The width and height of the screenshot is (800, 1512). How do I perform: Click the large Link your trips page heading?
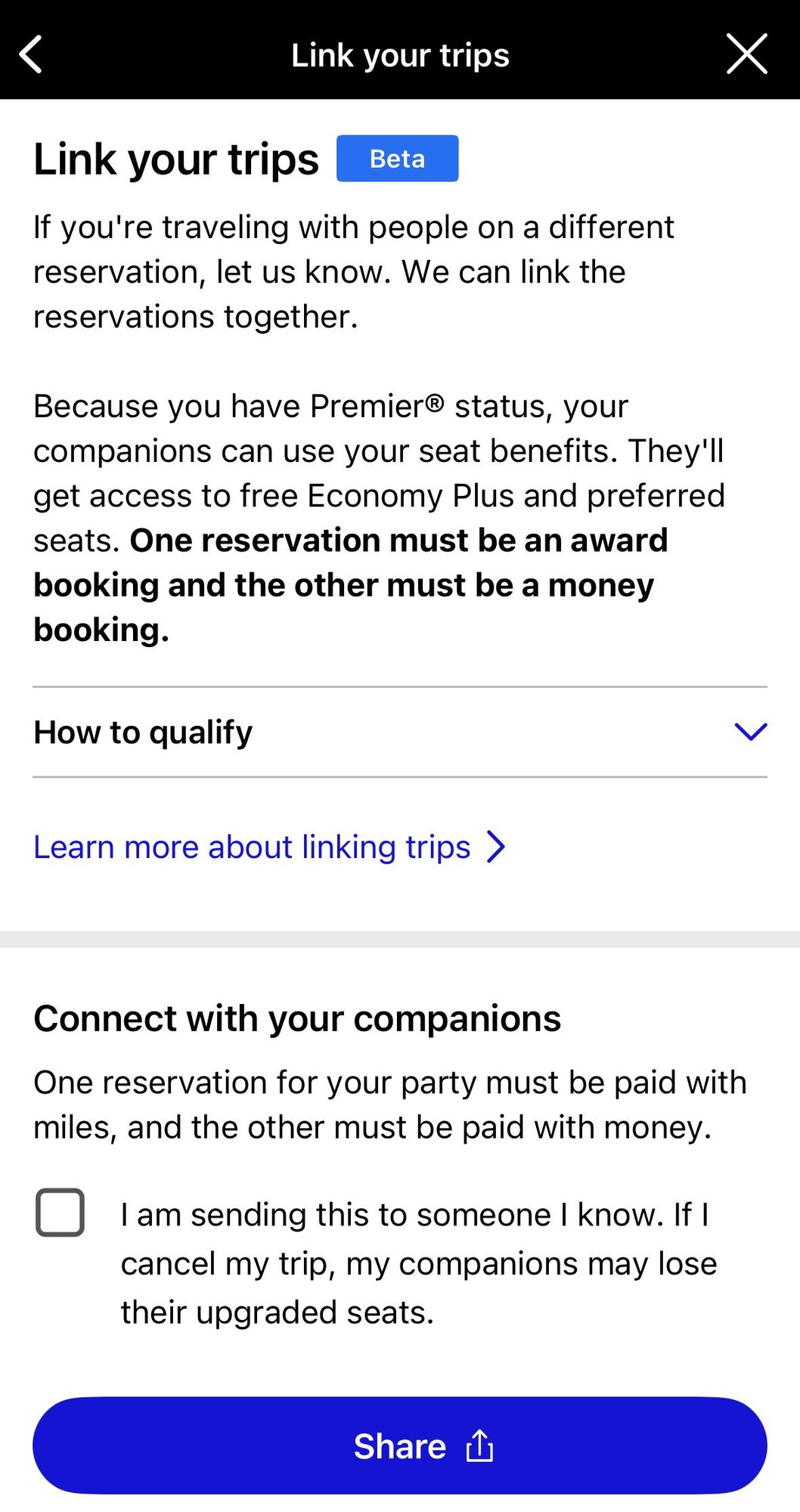click(x=176, y=160)
